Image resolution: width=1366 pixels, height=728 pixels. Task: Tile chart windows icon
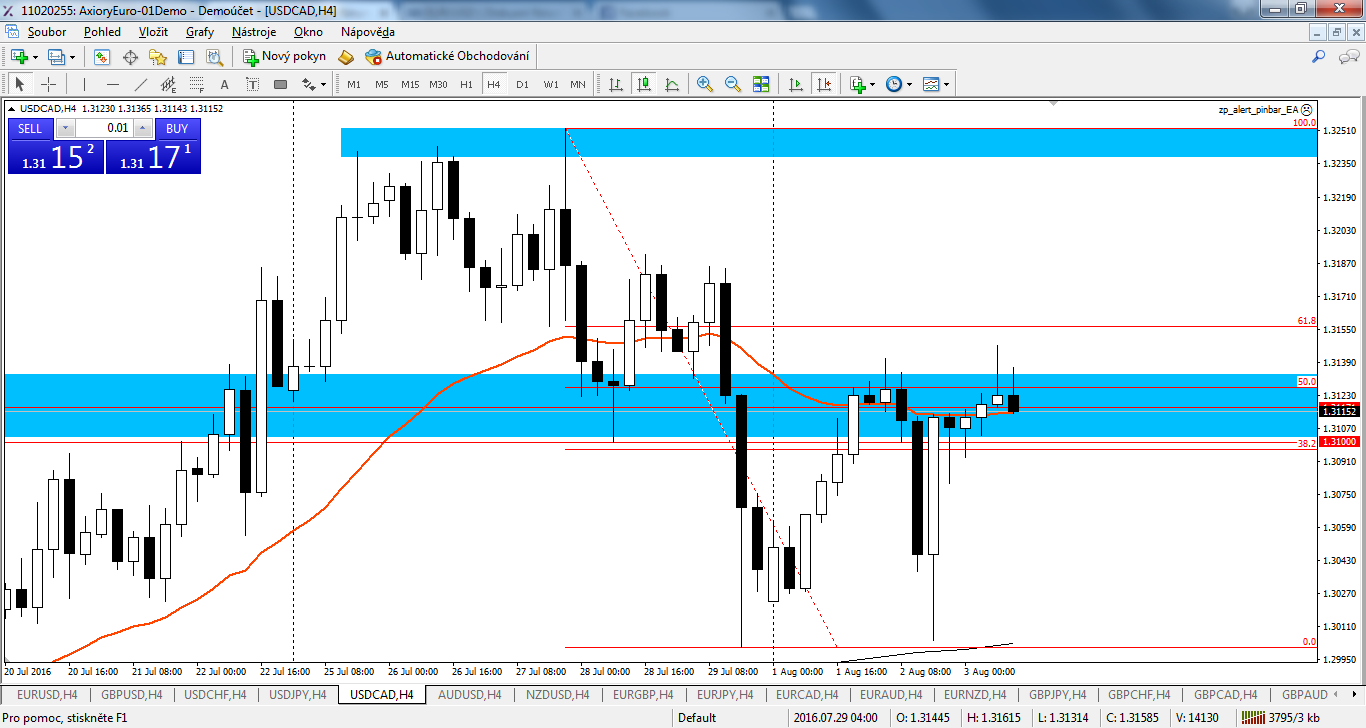(761, 84)
